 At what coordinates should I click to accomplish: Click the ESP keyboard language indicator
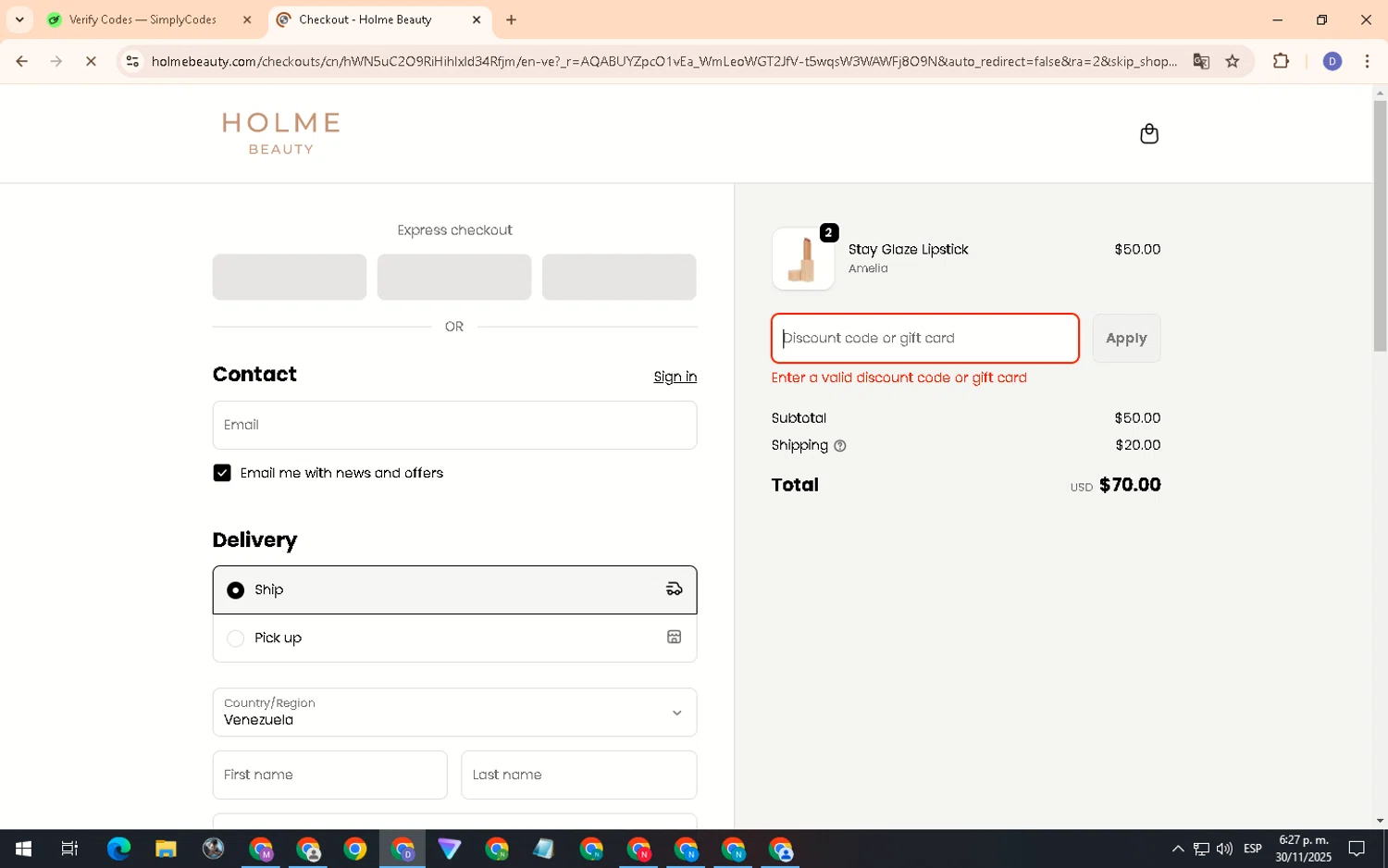click(1253, 849)
